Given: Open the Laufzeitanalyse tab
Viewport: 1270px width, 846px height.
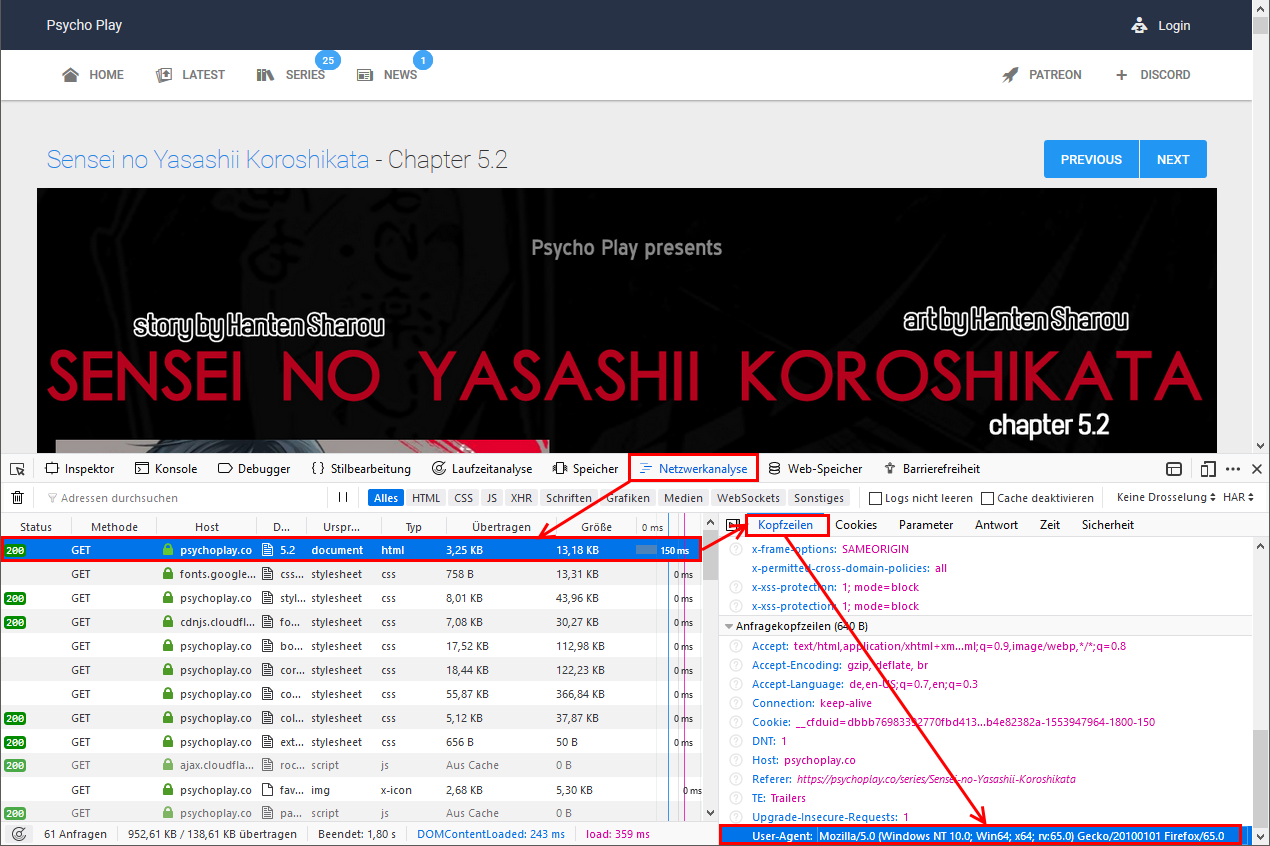Looking at the screenshot, I should (484, 469).
